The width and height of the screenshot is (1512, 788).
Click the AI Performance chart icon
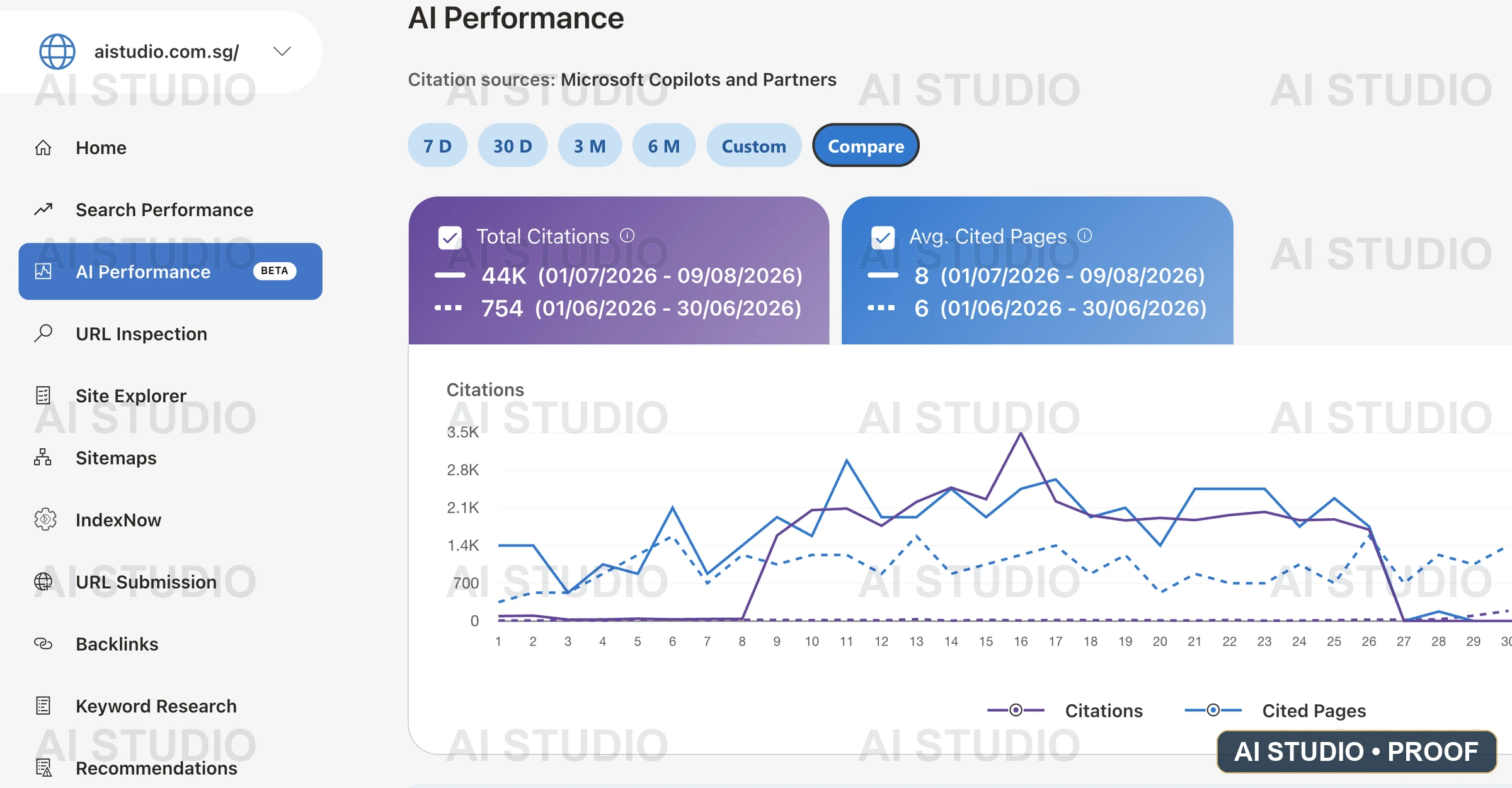pos(43,271)
